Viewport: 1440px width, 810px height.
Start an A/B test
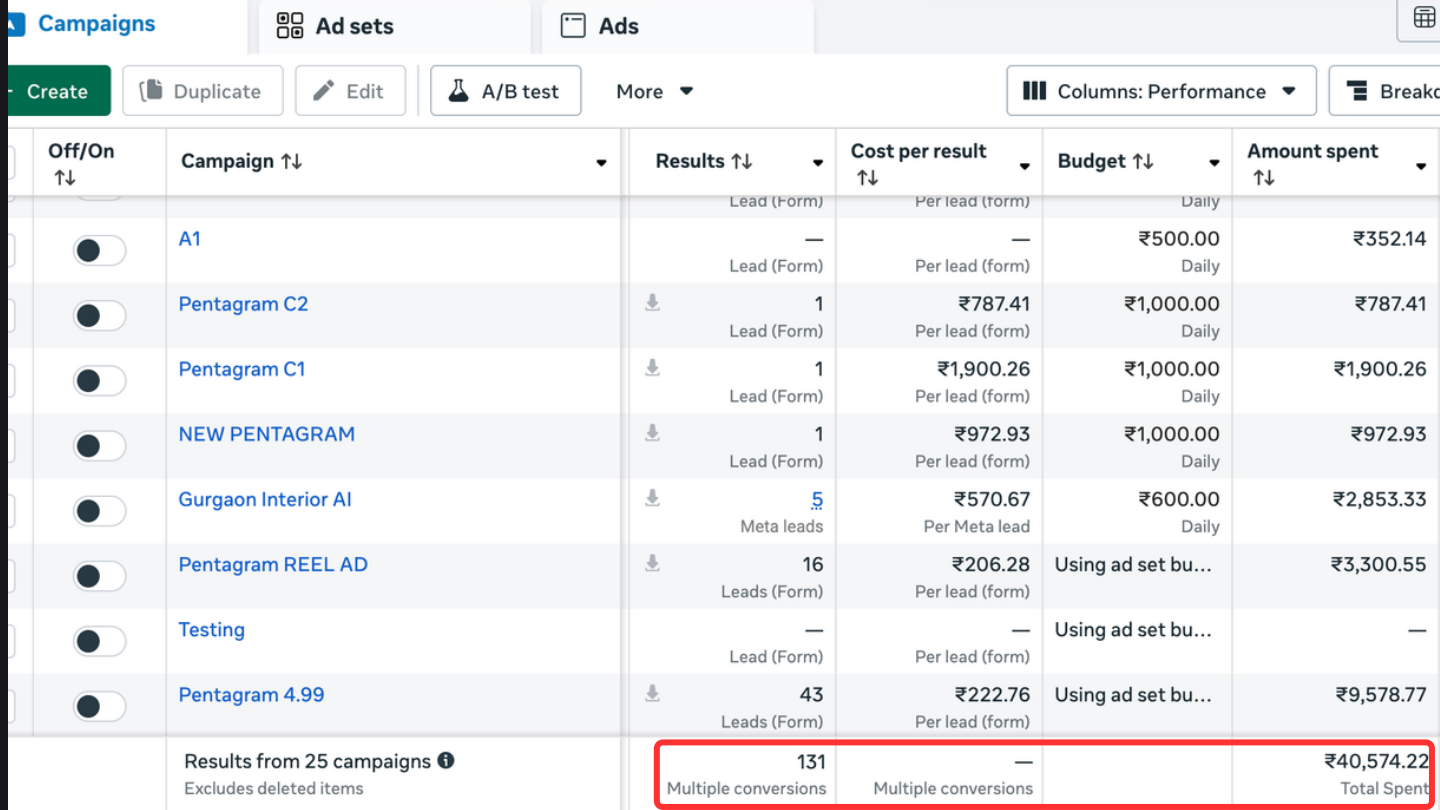(506, 91)
